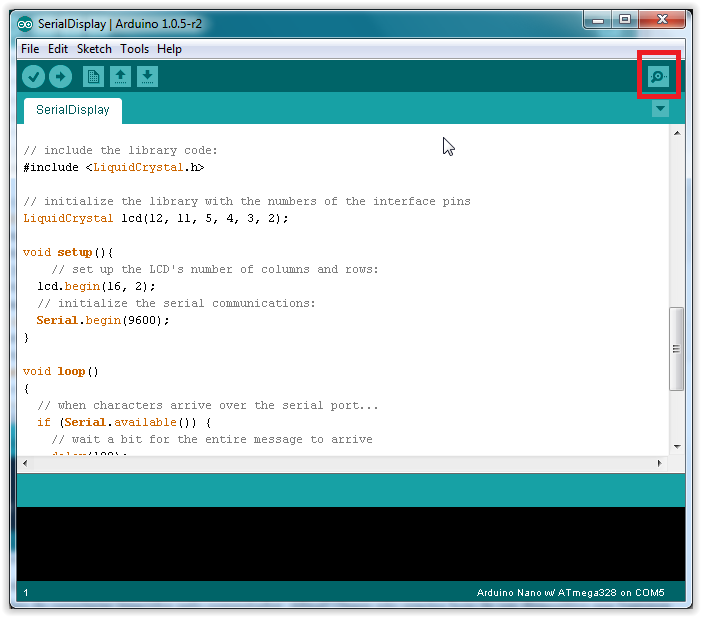Open the Tools menu
Screen dimensions: 701x617
point(134,49)
